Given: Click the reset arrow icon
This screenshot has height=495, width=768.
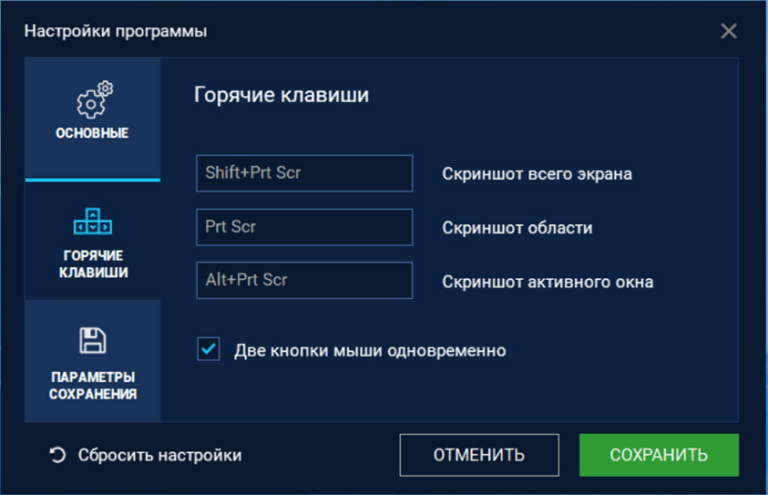Looking at the screenshot, I should tap(57, 455).
